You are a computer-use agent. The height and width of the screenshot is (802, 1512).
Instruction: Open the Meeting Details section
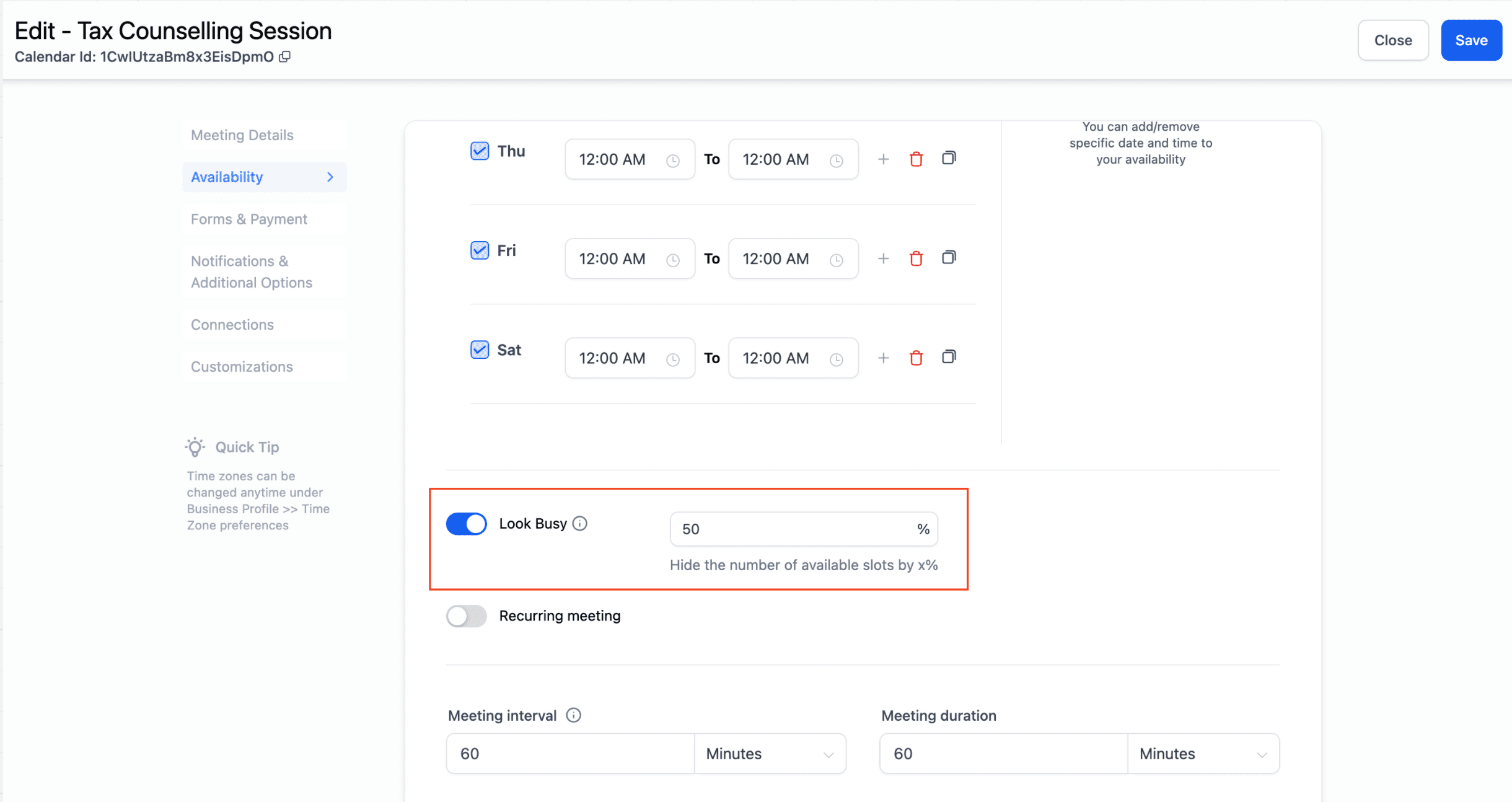pyautogui.click(x=265, y=135)
